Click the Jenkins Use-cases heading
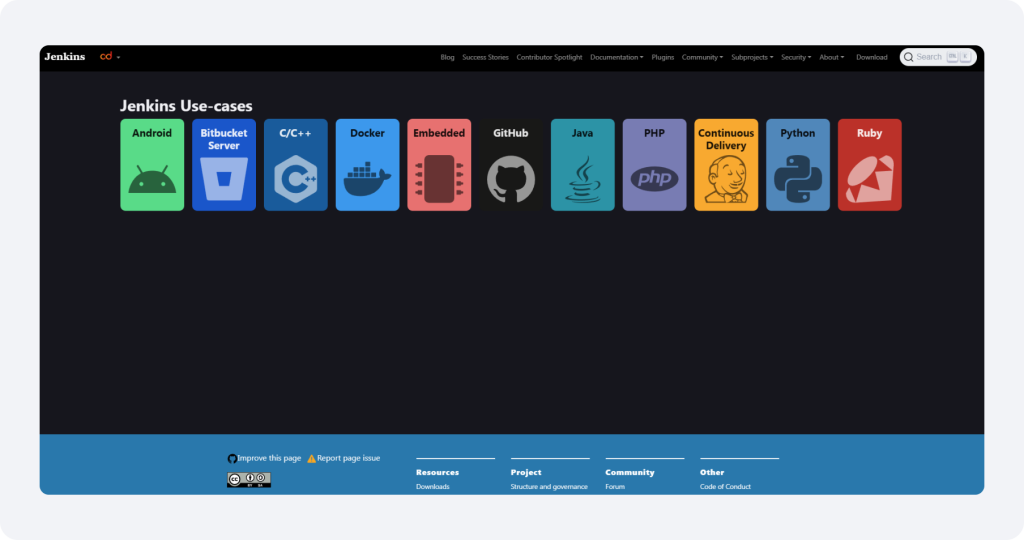 pyautogui.click(x=186, y=106)
